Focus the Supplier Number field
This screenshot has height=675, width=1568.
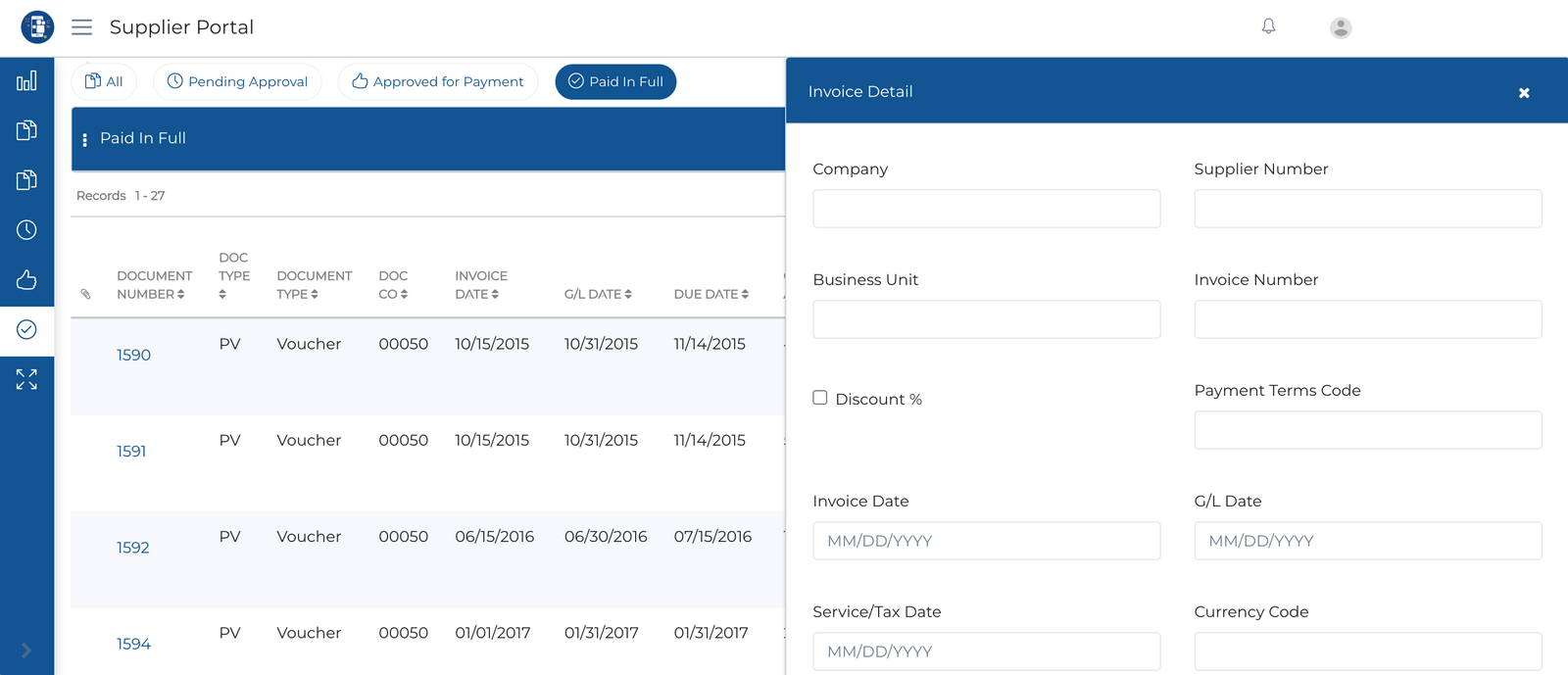point(1367,209)
